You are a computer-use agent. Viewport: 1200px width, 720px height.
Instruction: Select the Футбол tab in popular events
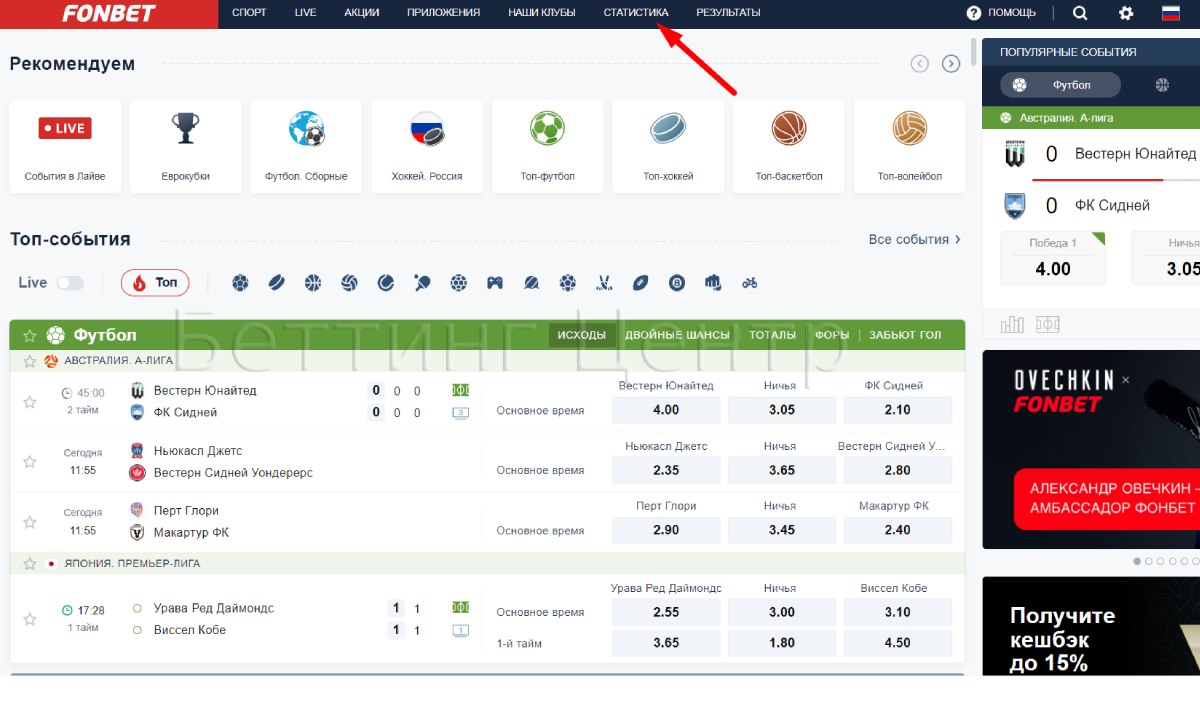click(x=1061, y=85)
